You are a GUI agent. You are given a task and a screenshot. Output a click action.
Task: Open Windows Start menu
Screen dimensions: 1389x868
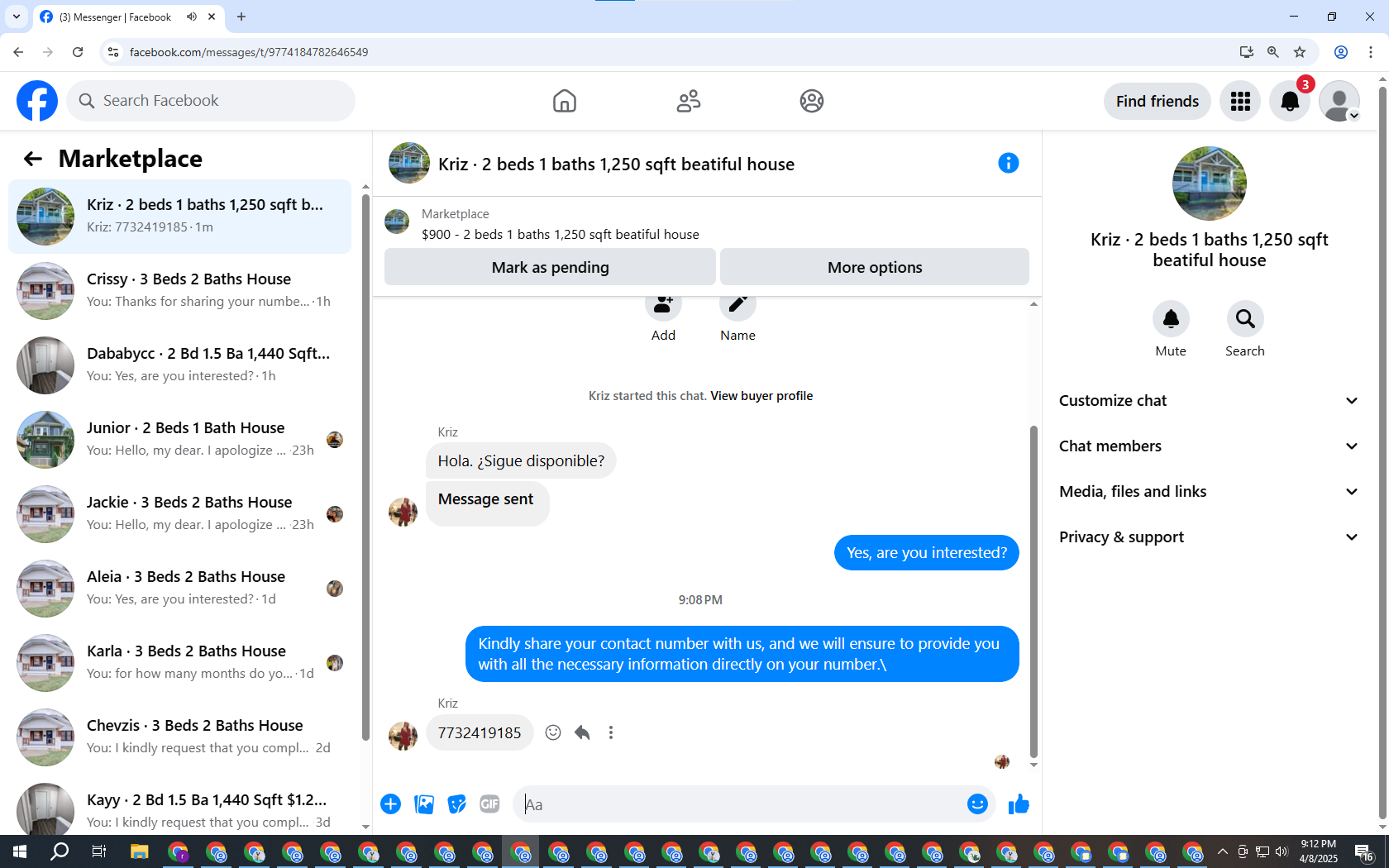coord(20,851)
